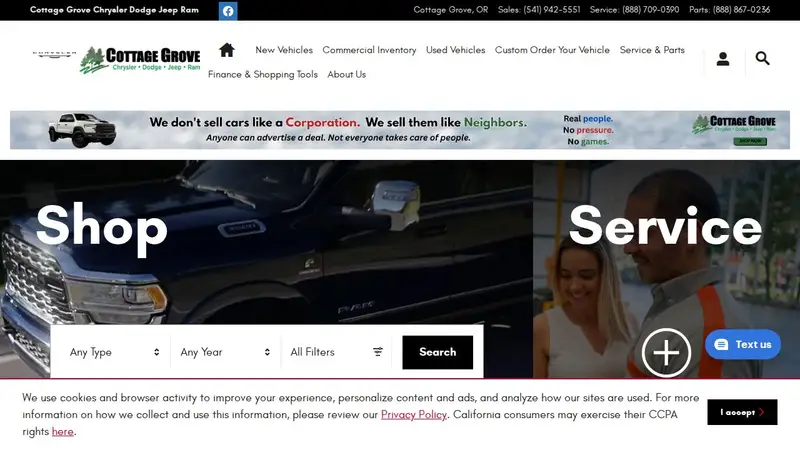The width and height of the screenshot is (800, 450).
Task: Open Used Vehicles menu
Action: tap(456, 50)
